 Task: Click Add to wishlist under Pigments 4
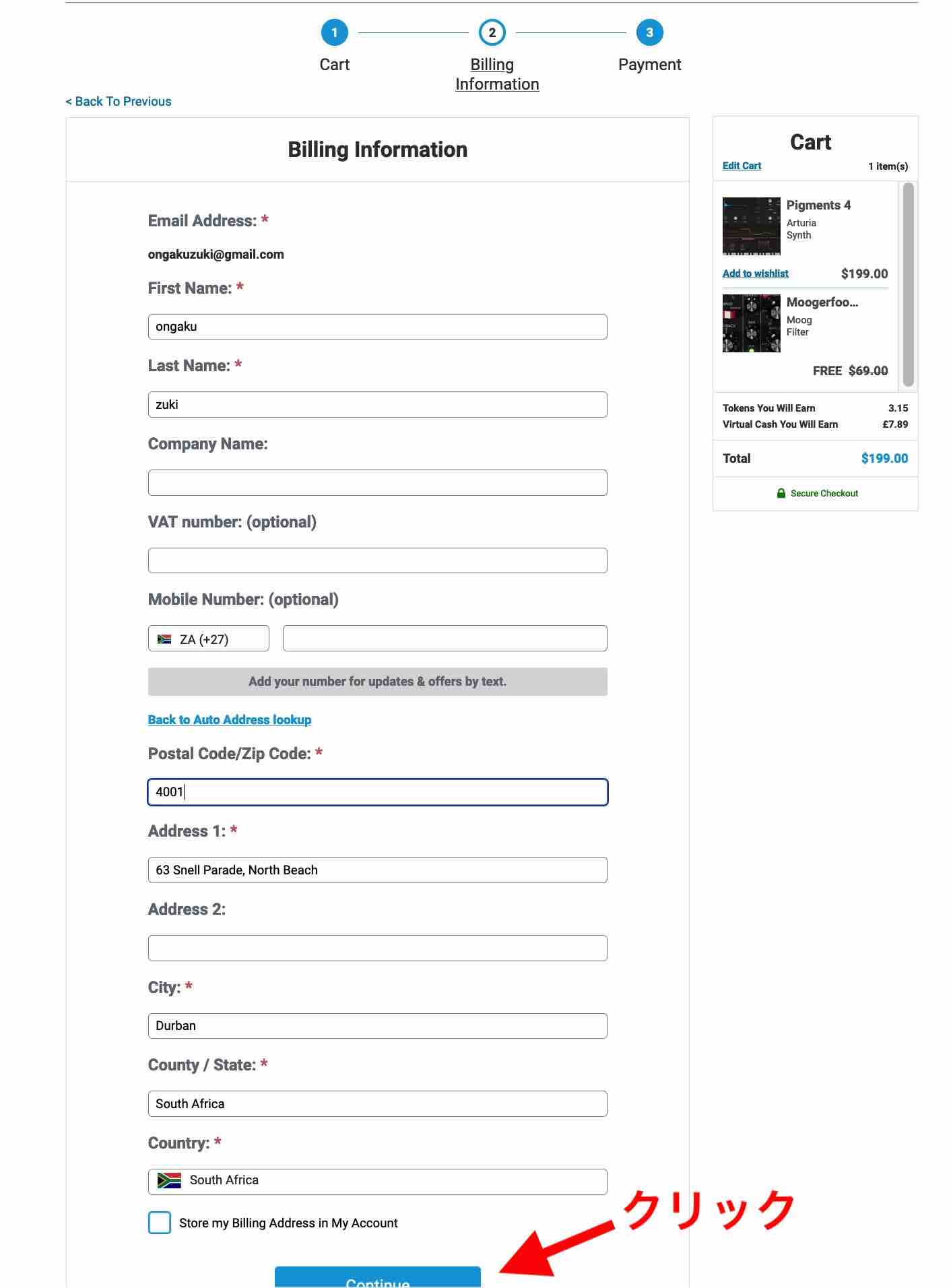755,273
